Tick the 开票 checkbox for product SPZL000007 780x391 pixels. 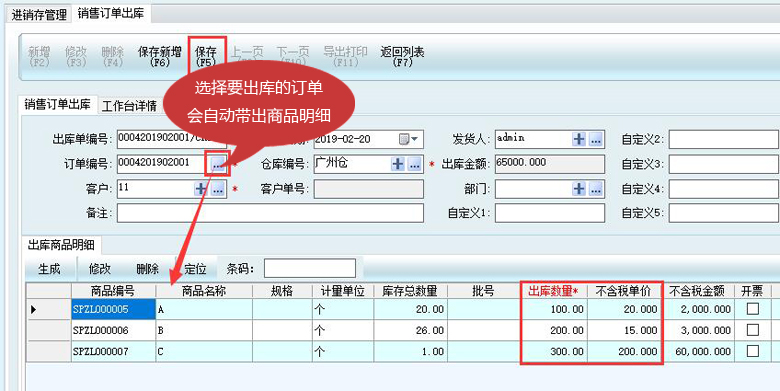(753, 351)
